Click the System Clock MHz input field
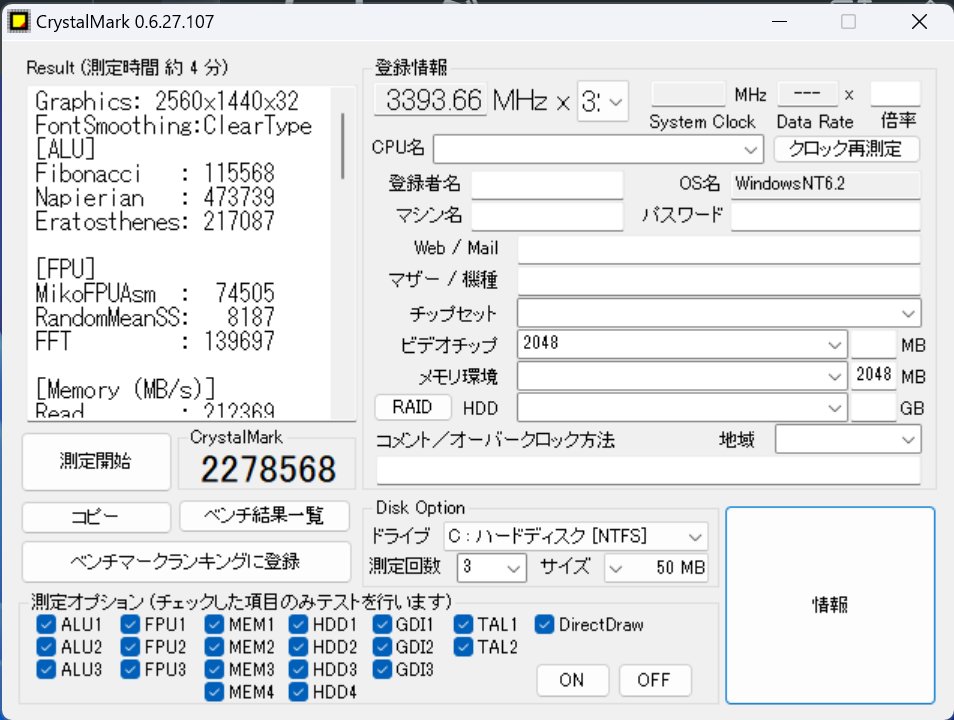Viewport: 954px width, 720px height. point(689,95)
